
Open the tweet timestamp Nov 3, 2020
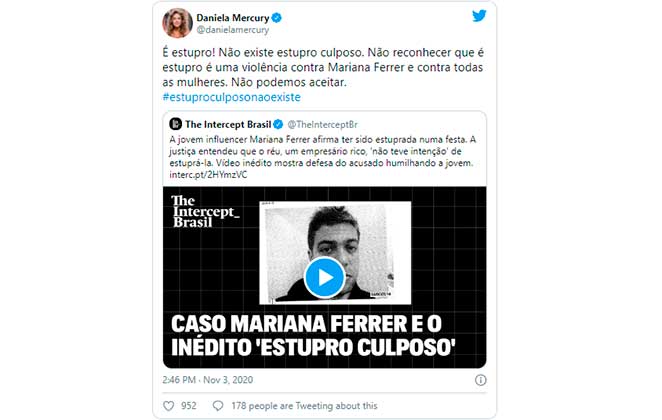click(x=207, y=380)
